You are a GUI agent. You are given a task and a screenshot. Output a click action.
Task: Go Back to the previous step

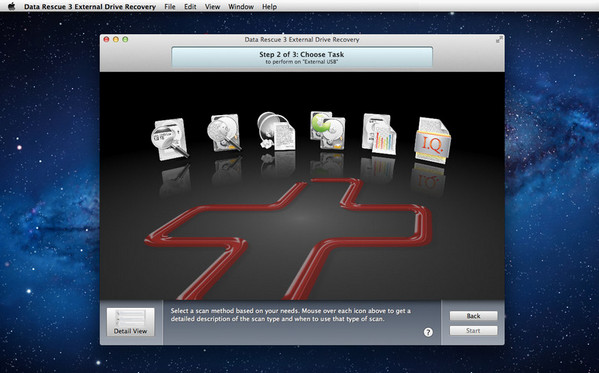pos(473,316)
